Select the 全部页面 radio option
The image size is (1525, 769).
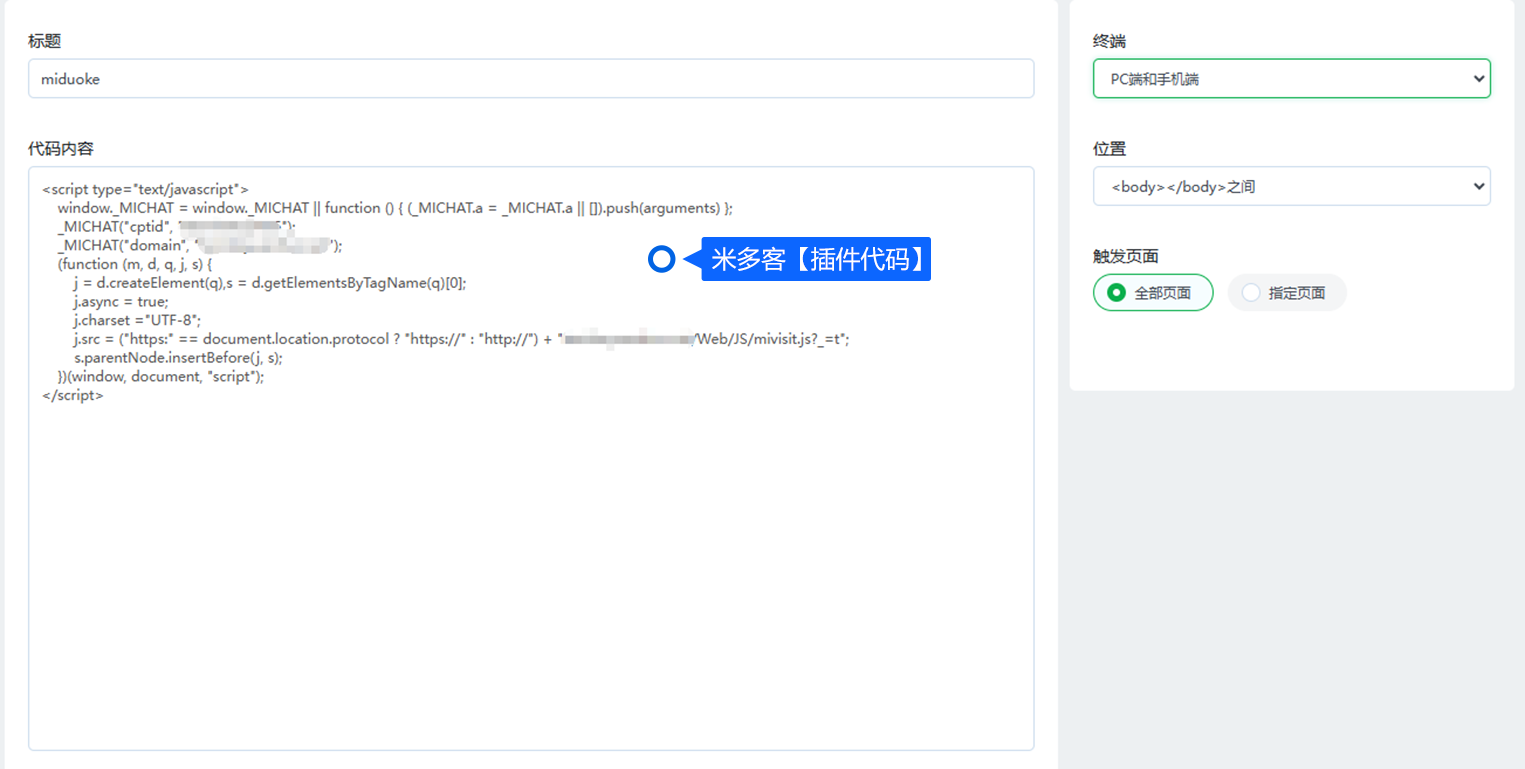(x=1153, y=293)
